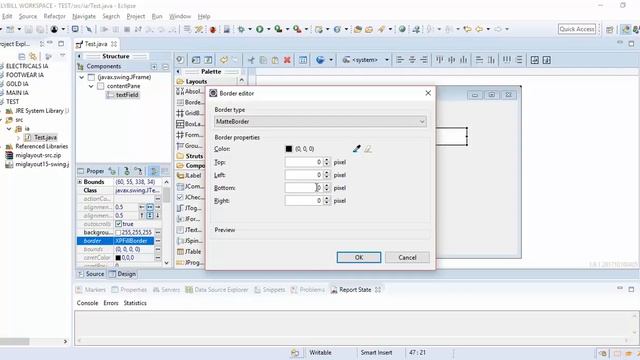Screen dimensions: 640x360
Task: Collapse the (javax.swing.JFrame) tree node
Action: point(82,77)
